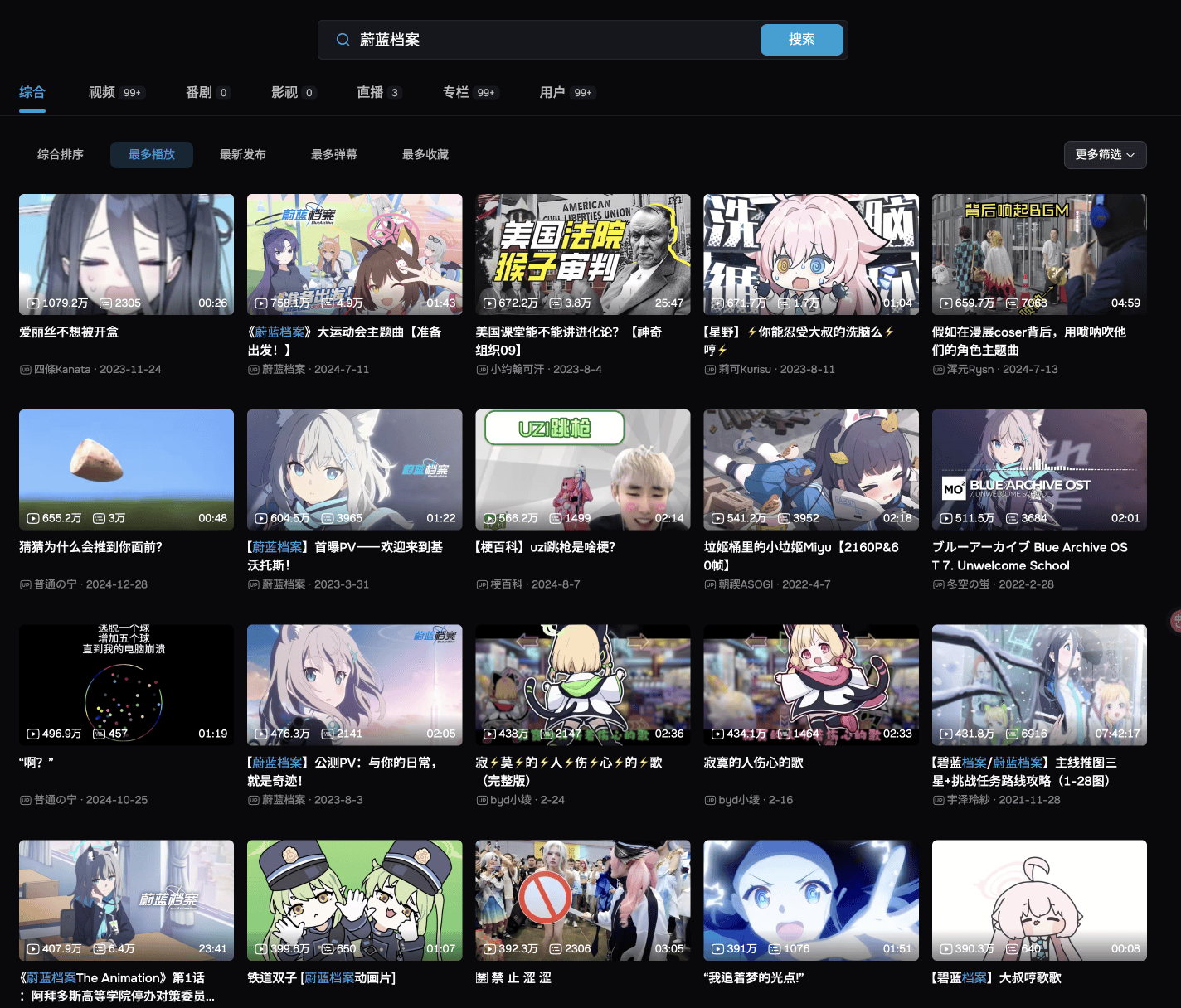Open 猜猜为什么会推到你面前 rock thumbnail
This screenshot has height=1008, width=1181.
[x=126, y=469]
